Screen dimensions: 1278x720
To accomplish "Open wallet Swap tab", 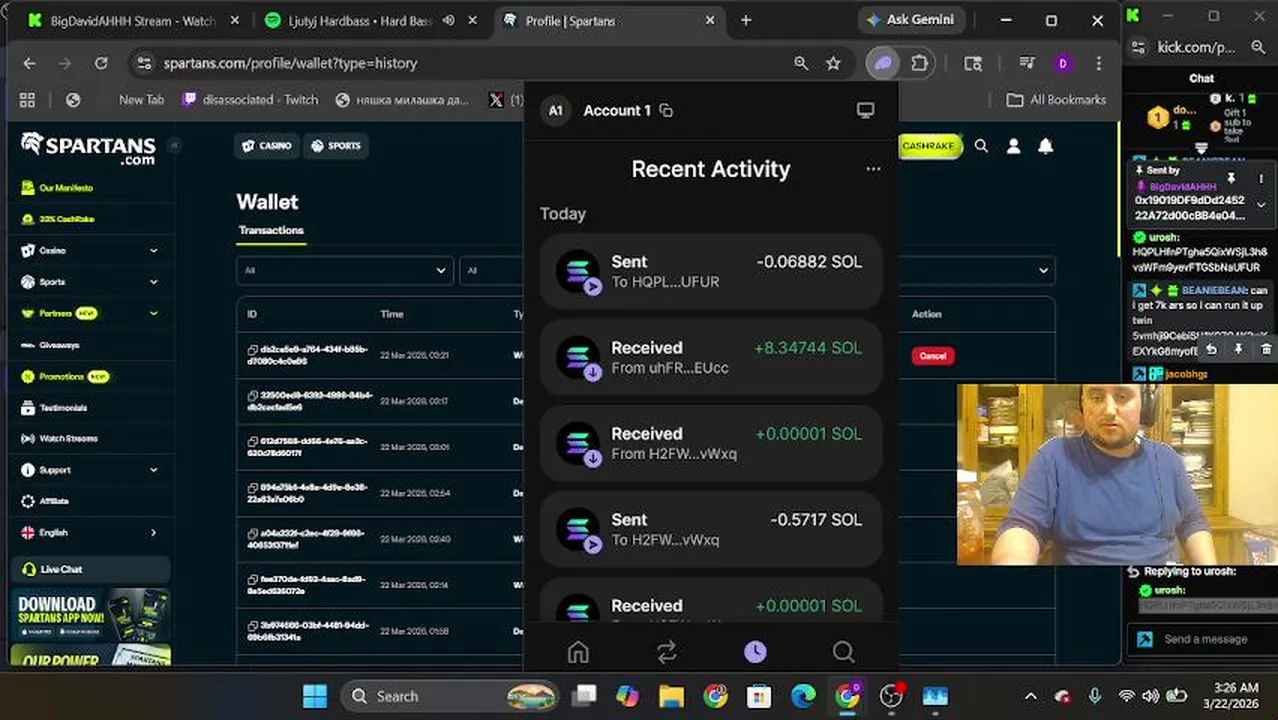I will click(x=667, y=652).
